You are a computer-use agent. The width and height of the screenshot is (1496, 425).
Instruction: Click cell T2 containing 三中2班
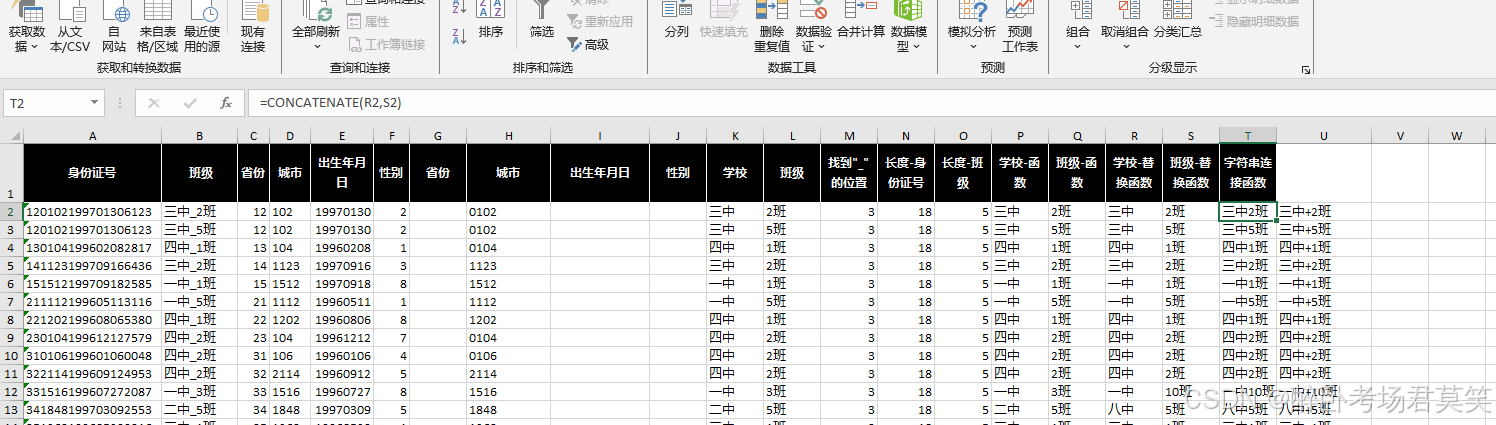[x=1248, y=212]
